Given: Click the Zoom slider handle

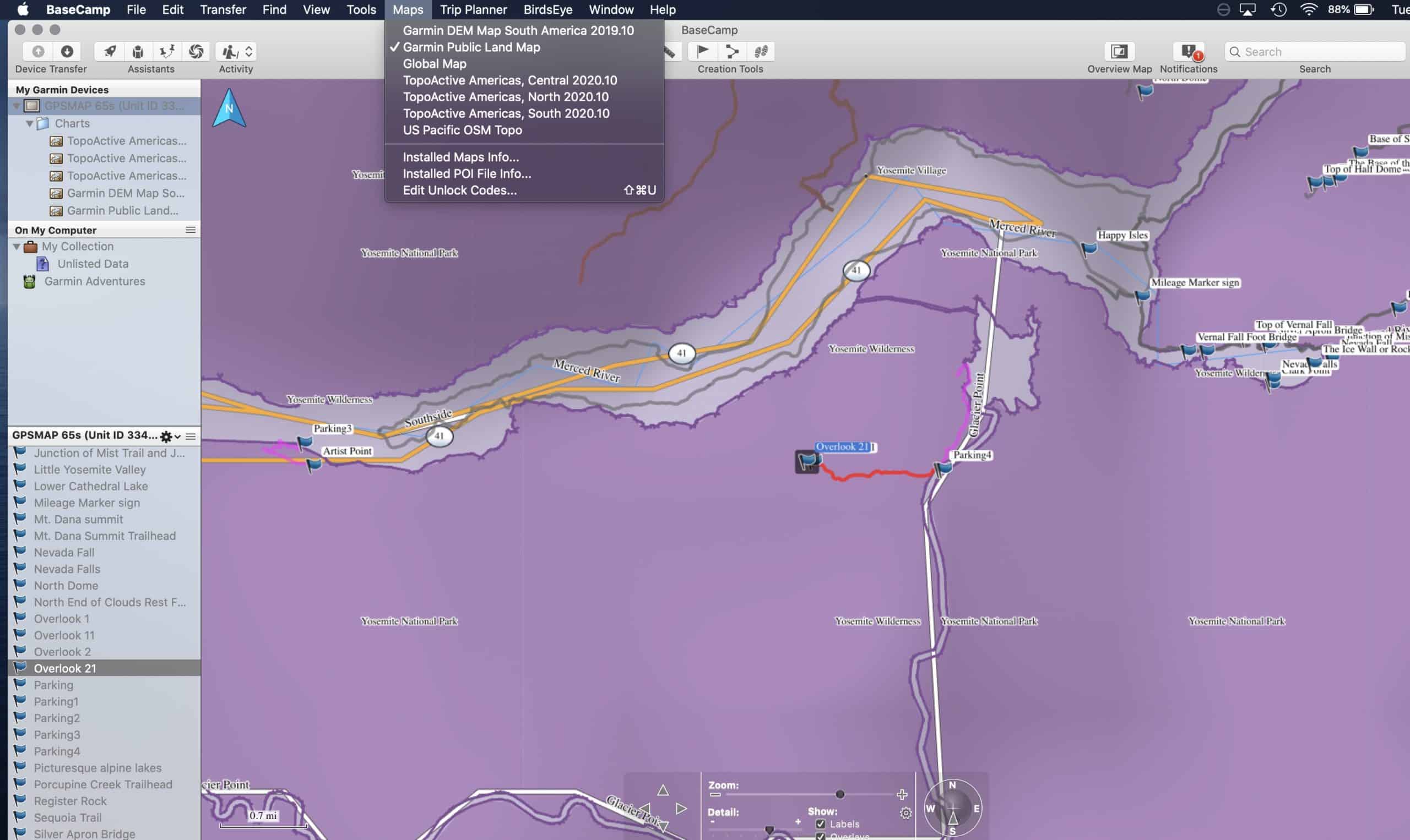Looking at the screenshot, I should point(840,794).
